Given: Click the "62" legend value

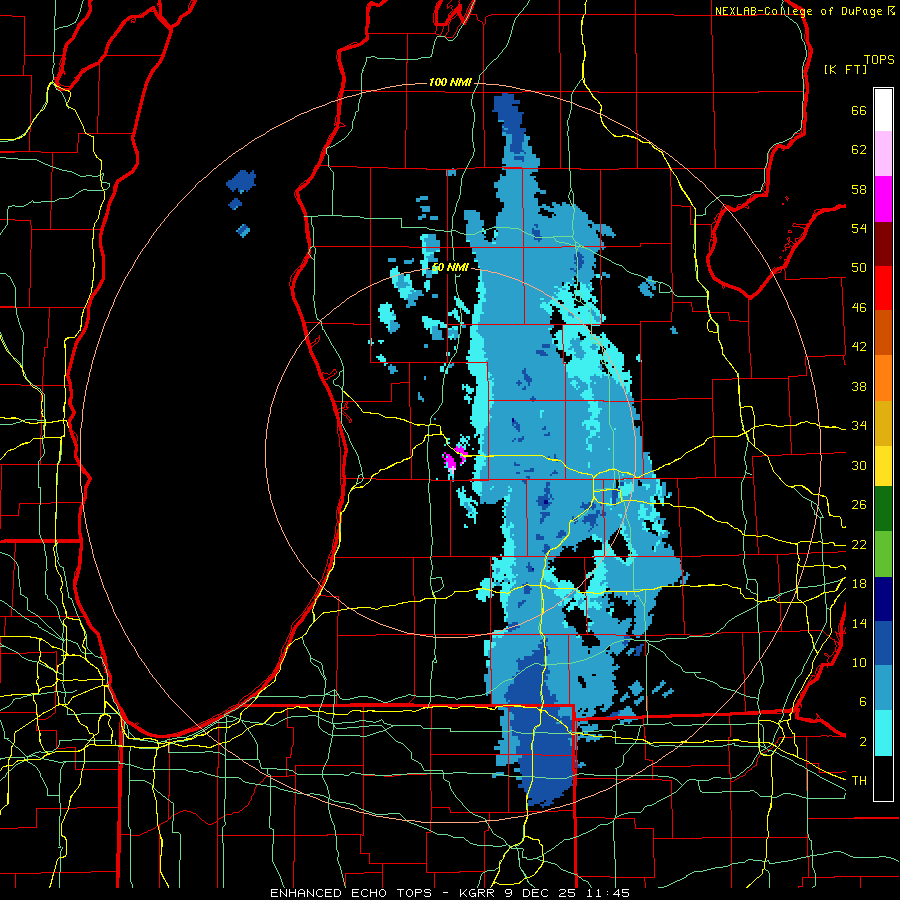Looking at the screenshot, I should (859, 150).
